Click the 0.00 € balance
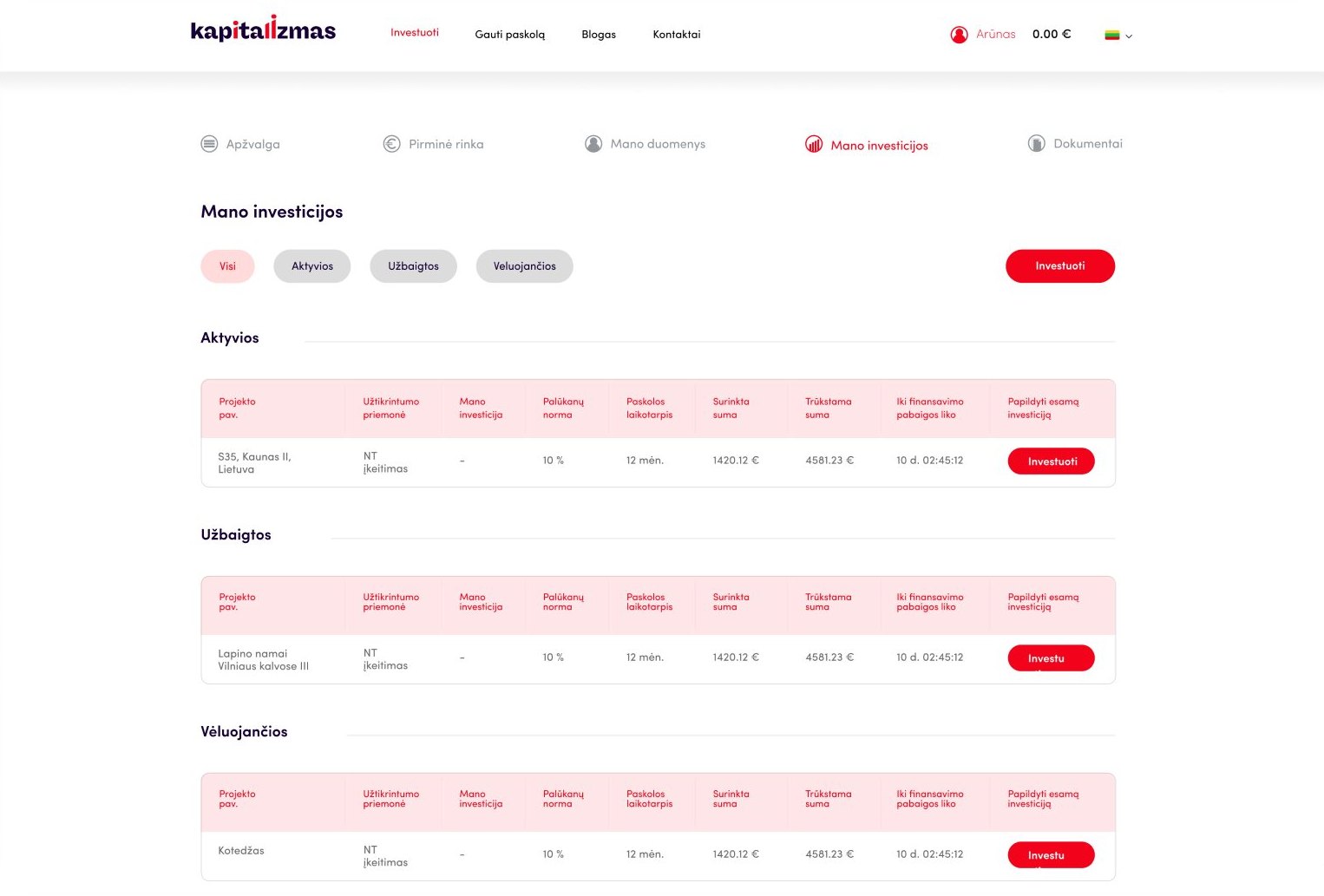 click(1052, 35)
